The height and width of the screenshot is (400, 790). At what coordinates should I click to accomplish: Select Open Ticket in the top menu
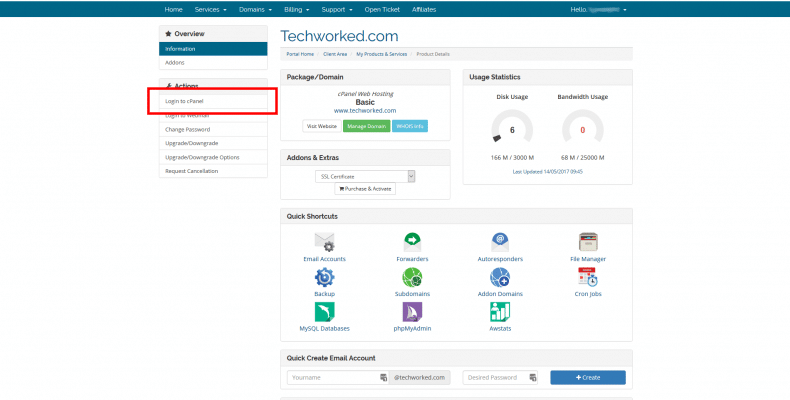click(382, 10)
